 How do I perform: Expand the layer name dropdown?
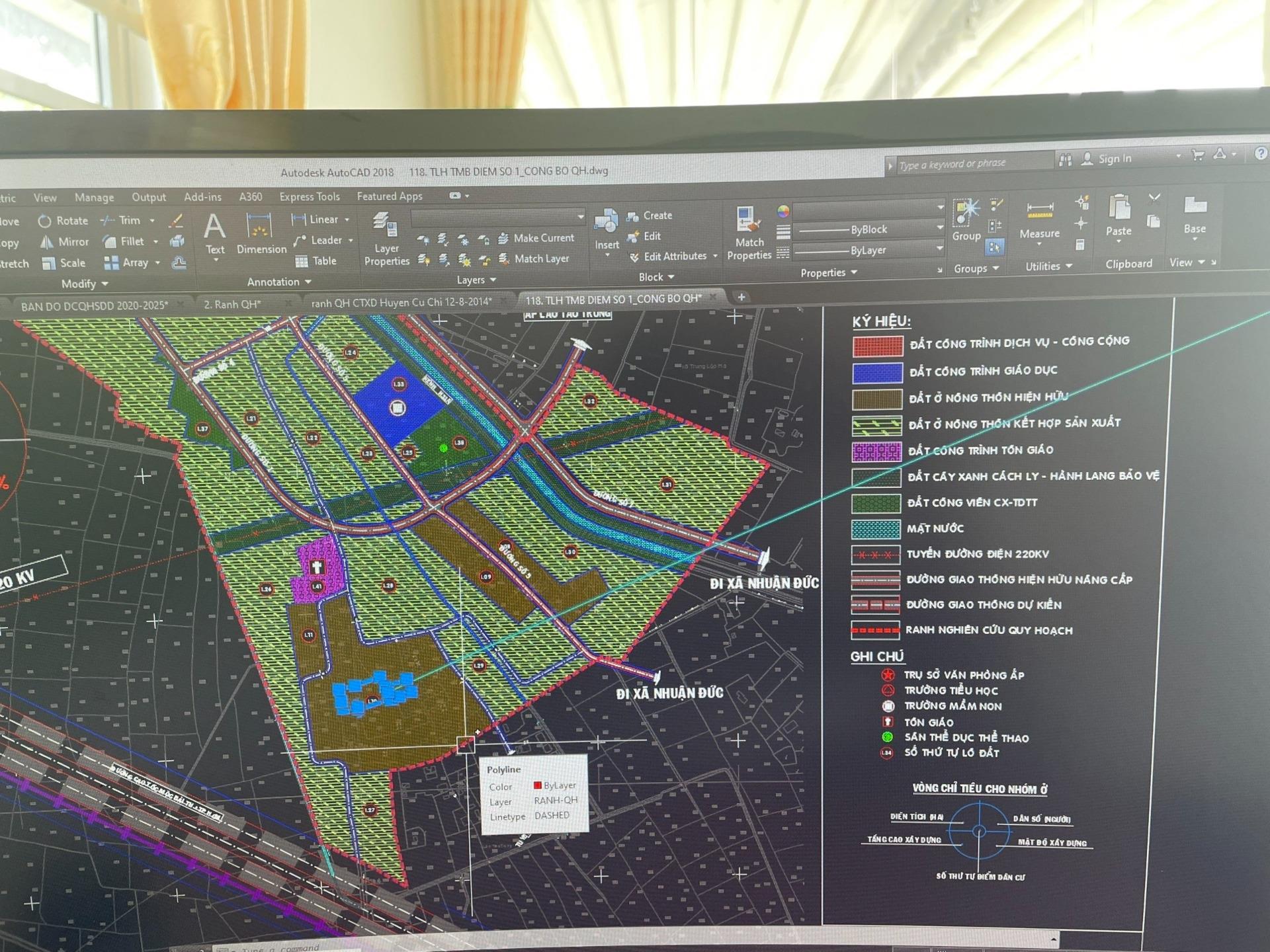[580, 217]
